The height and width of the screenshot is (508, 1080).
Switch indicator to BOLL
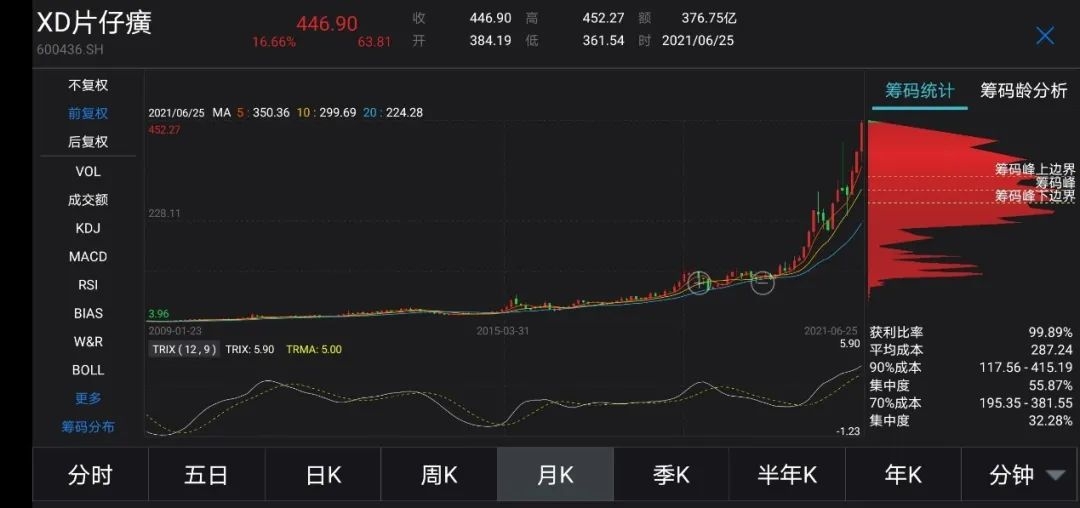pyautogui.click(x=88, y=370)
